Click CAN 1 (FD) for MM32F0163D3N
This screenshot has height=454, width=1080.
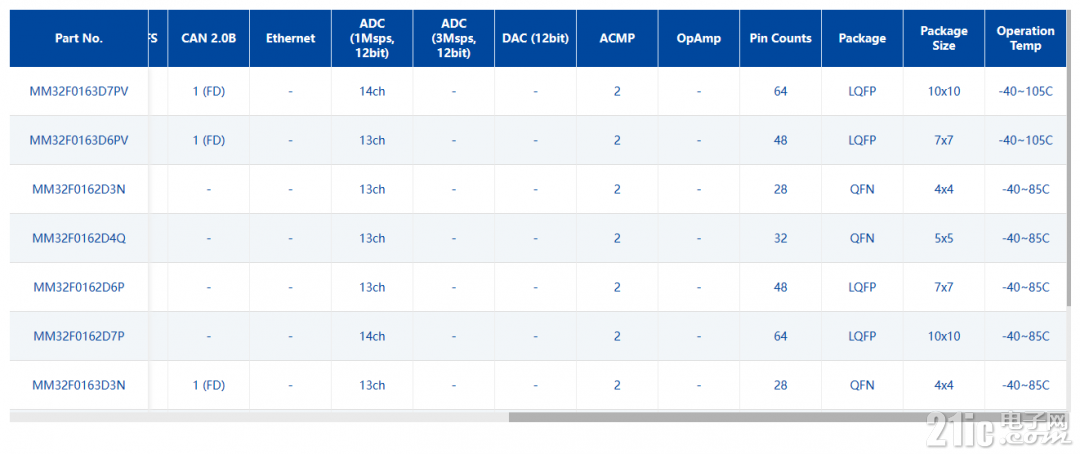[209, 384]
